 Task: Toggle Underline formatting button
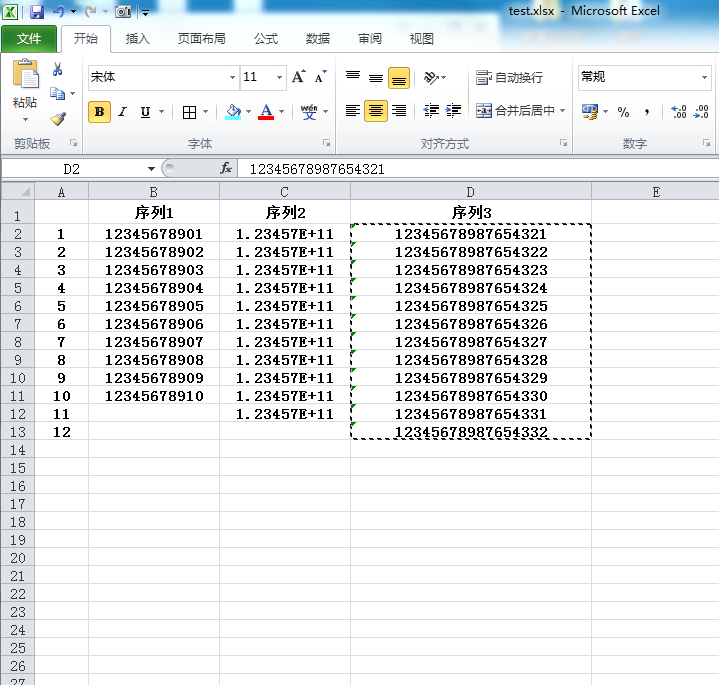point(145,112)
